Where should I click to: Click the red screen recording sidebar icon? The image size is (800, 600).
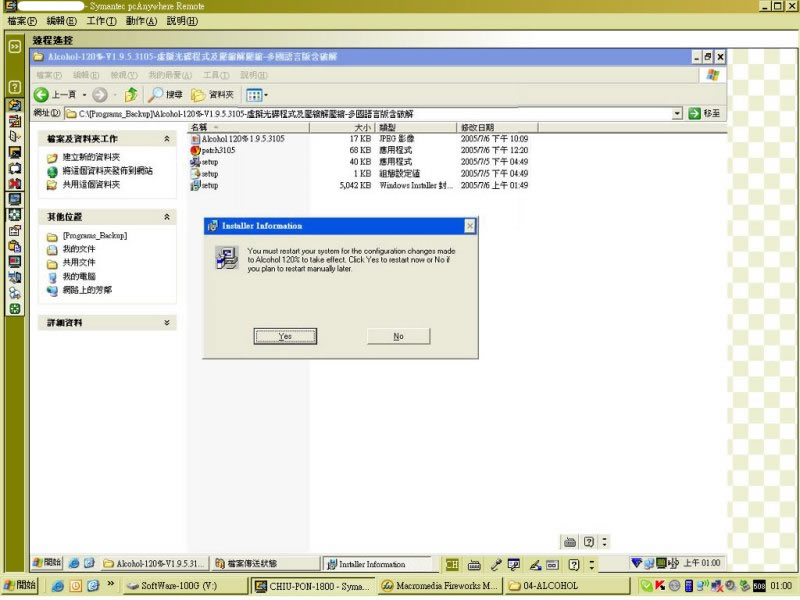point(15,262)
